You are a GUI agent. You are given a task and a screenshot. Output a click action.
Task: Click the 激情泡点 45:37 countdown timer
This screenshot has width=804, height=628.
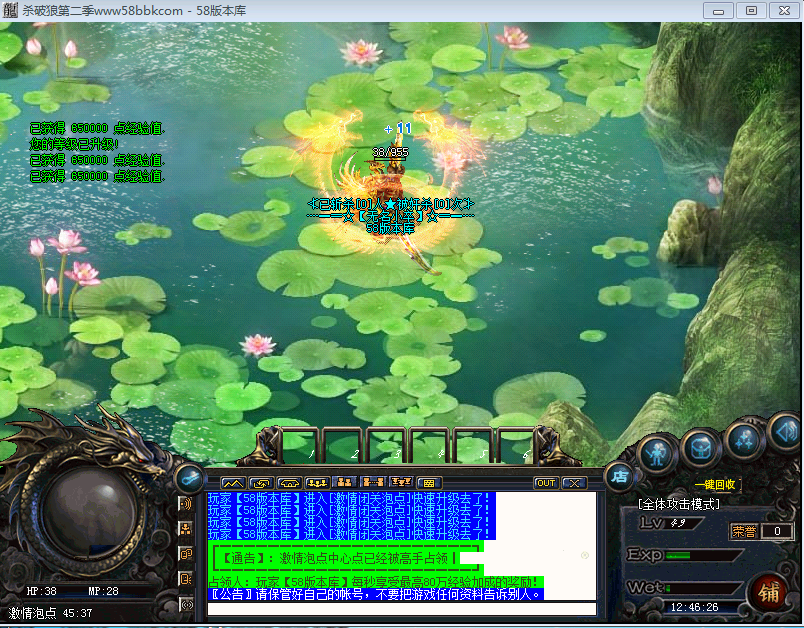[50, 613]
